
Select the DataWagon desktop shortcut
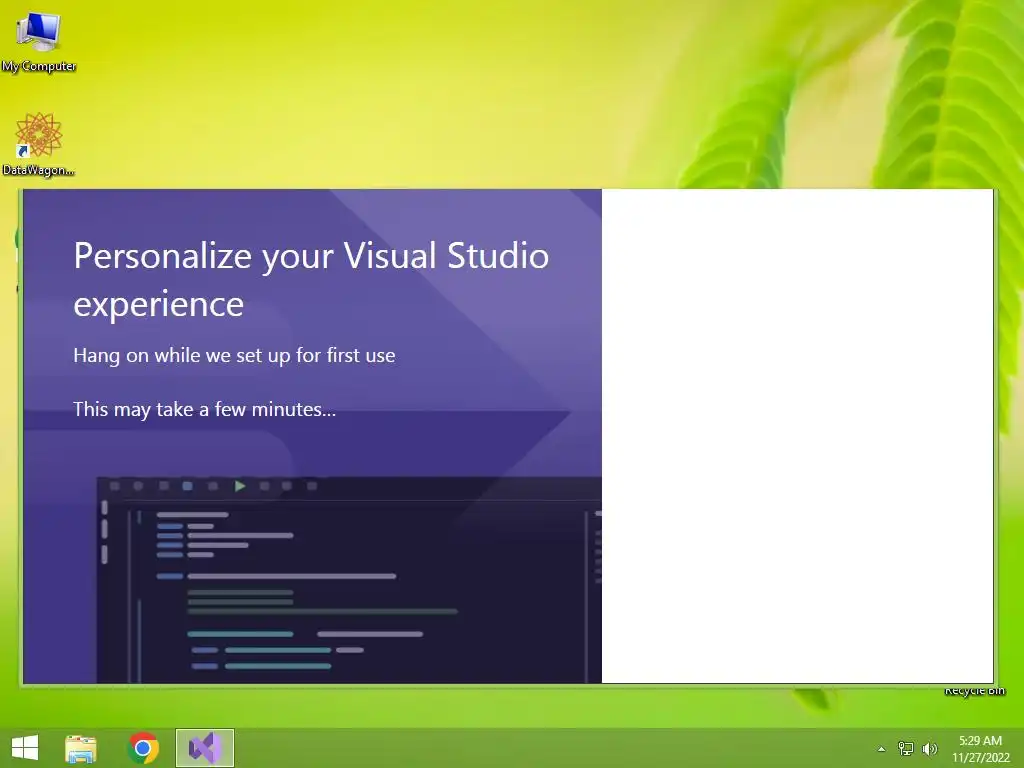tap(39, 144)
